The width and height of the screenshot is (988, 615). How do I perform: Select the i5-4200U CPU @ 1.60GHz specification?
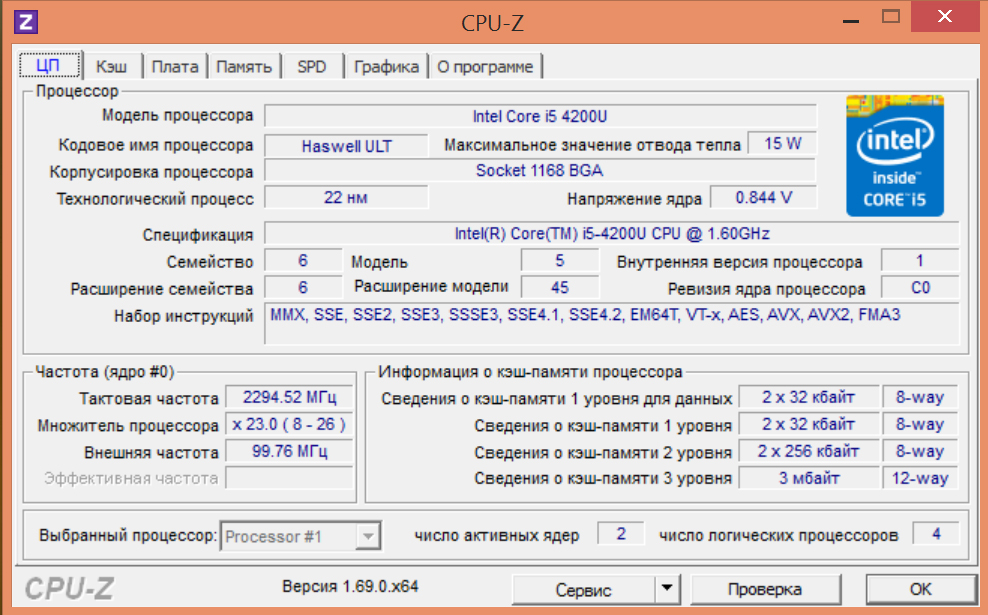612,234
